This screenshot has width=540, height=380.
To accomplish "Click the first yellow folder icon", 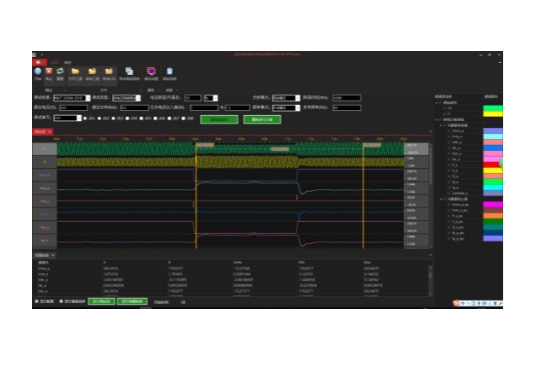I will pyautogui.click(x=75, y=71).
